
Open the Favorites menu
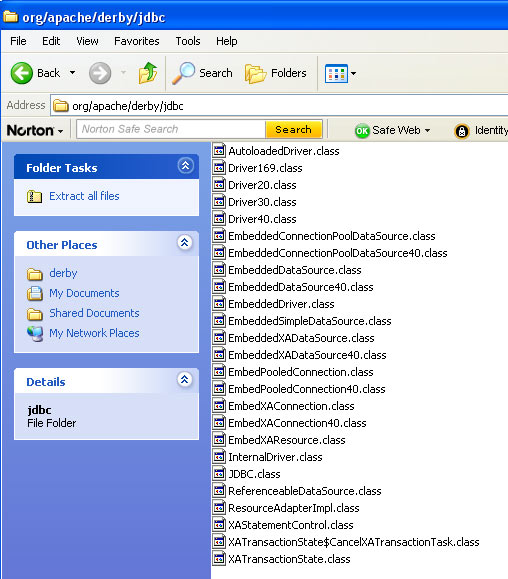pyautogui.click(x=137, y=41)
